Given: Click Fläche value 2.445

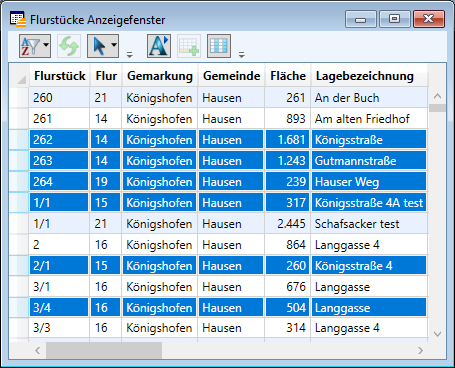Looking at the screenshot, I should coord(288,224).
